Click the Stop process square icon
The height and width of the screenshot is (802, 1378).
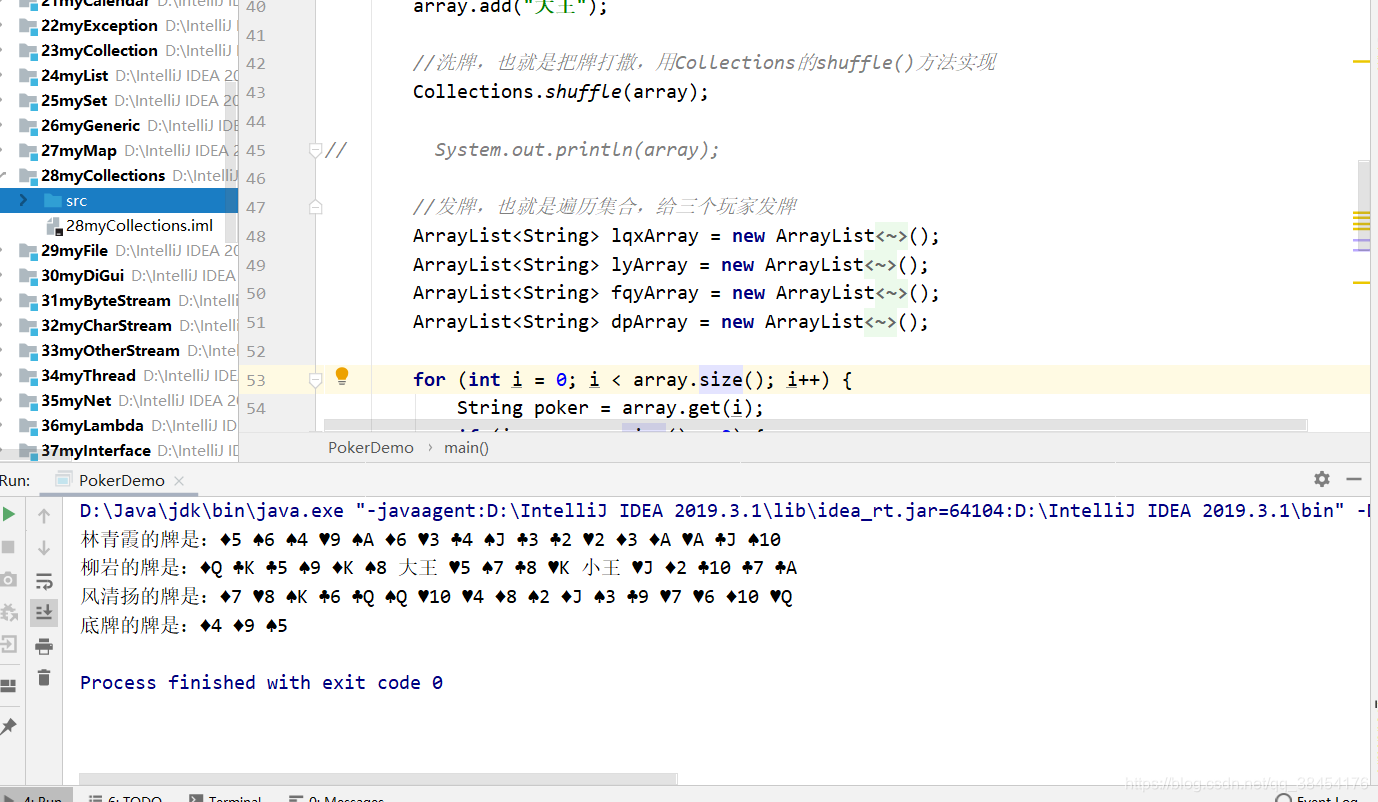(x=9, y=547)
